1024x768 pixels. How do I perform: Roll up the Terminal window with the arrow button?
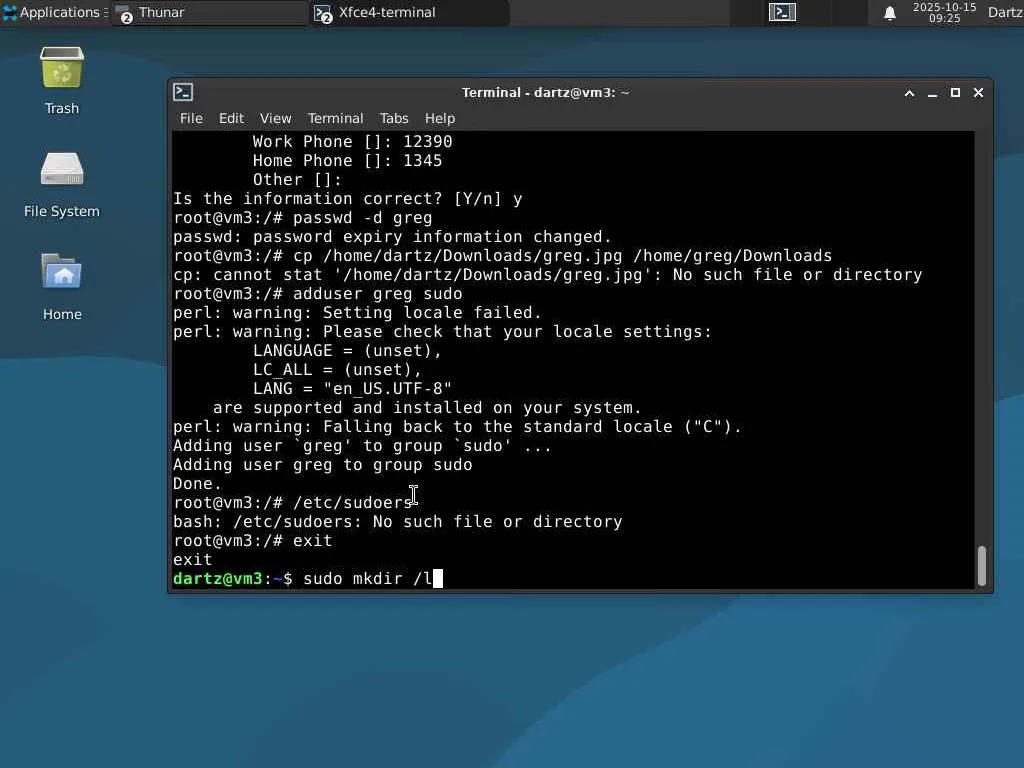coord(909,93)
